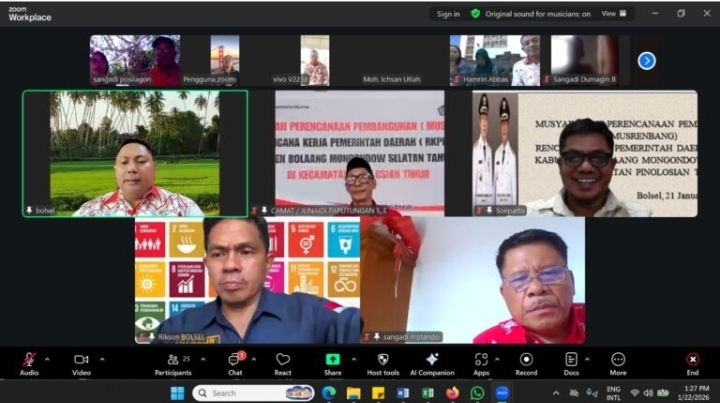Show next participants with blue arrow
Screen dimensions: 720x403
pyautogui.click(x=647, y=61)
